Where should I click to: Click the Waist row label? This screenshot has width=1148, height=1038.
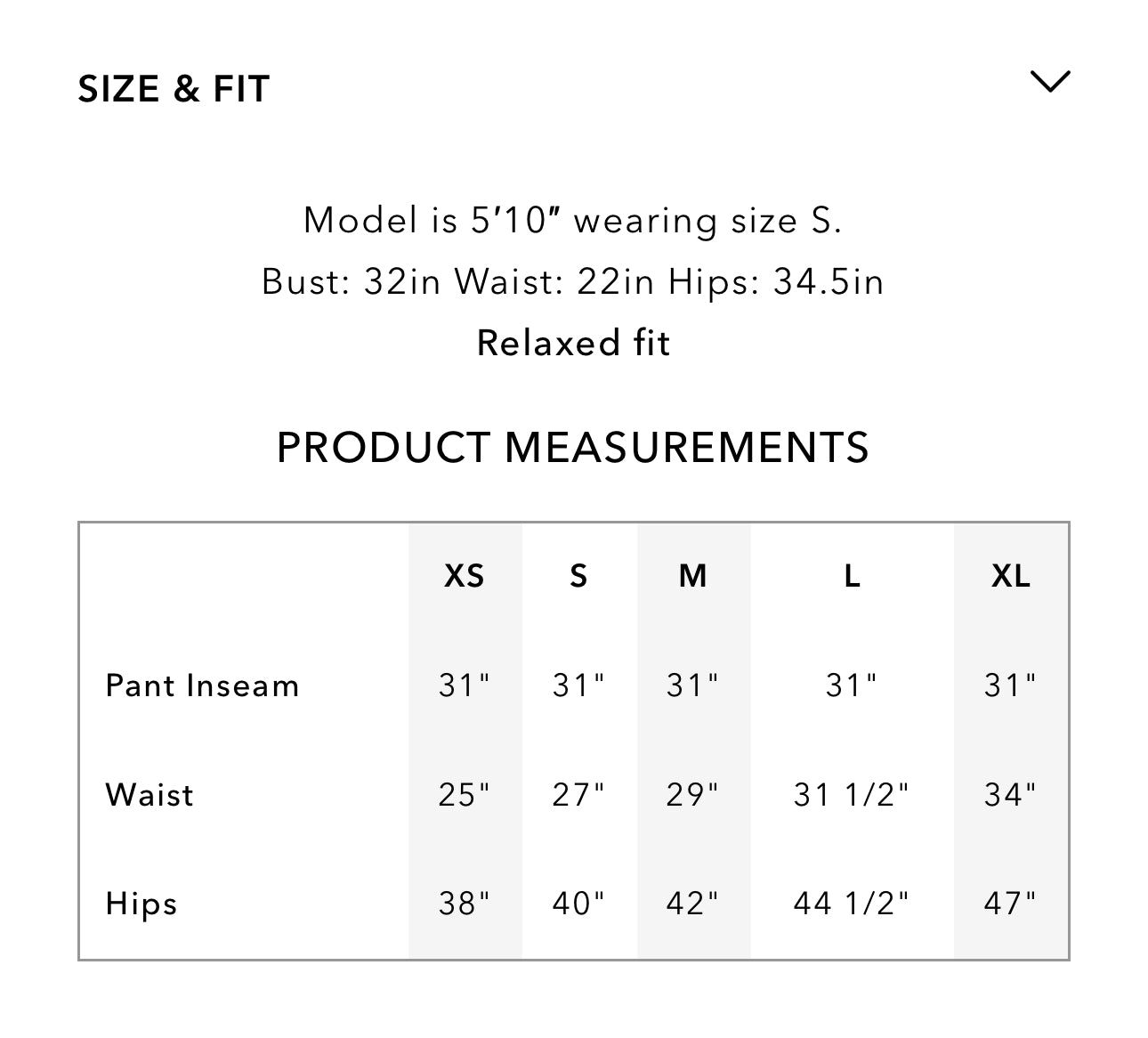[x=149, y=795]
